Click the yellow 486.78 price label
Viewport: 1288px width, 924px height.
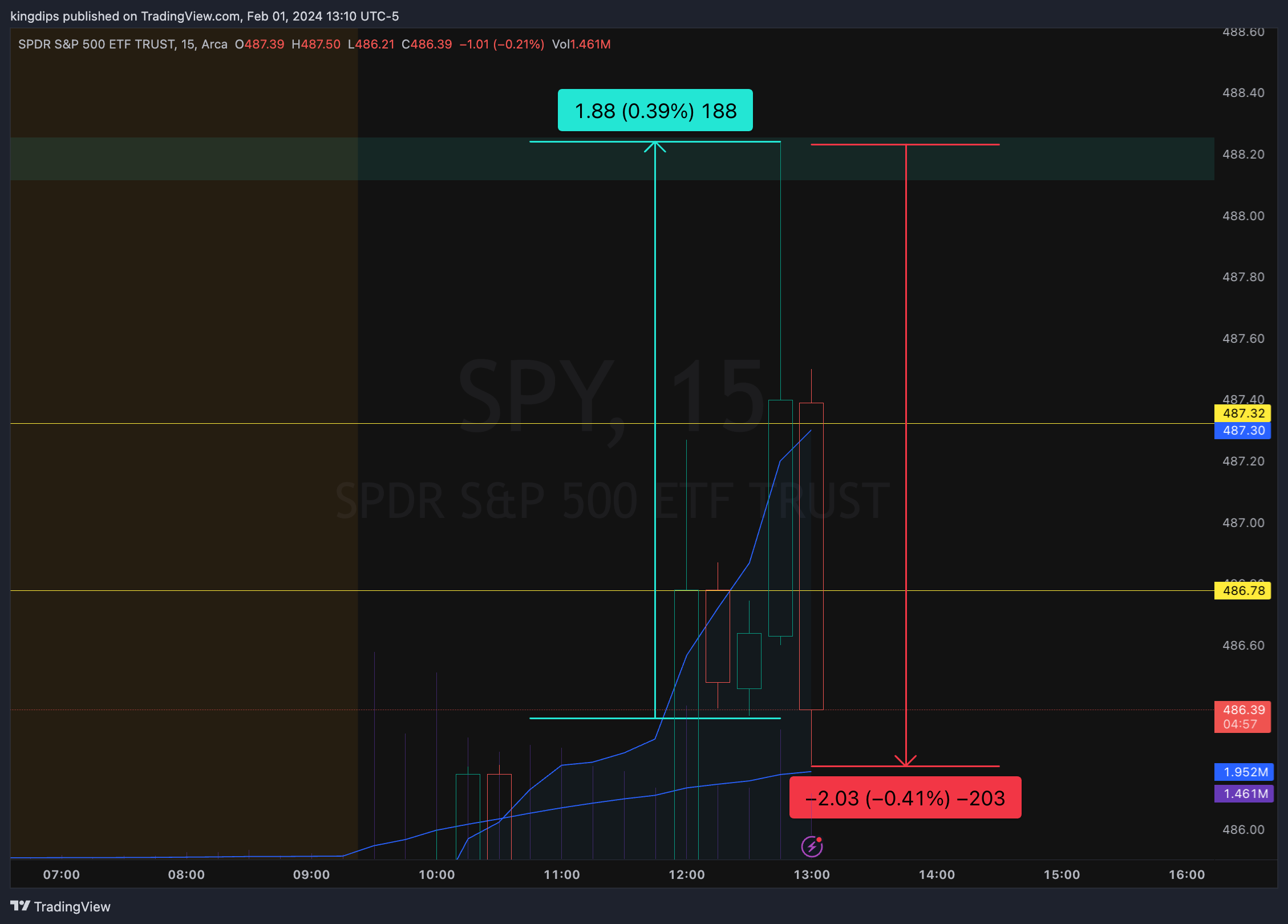point(1243,590)
